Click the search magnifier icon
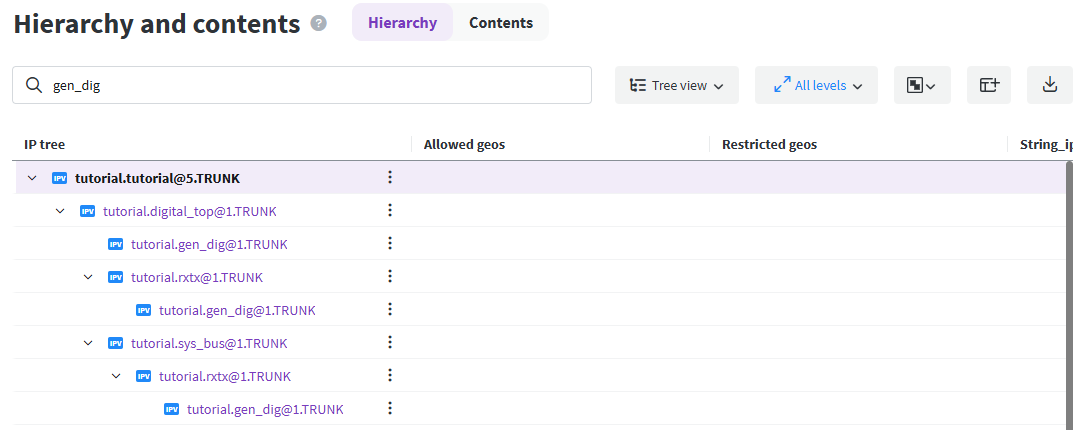1088x430 pixels. click(34, 86)
